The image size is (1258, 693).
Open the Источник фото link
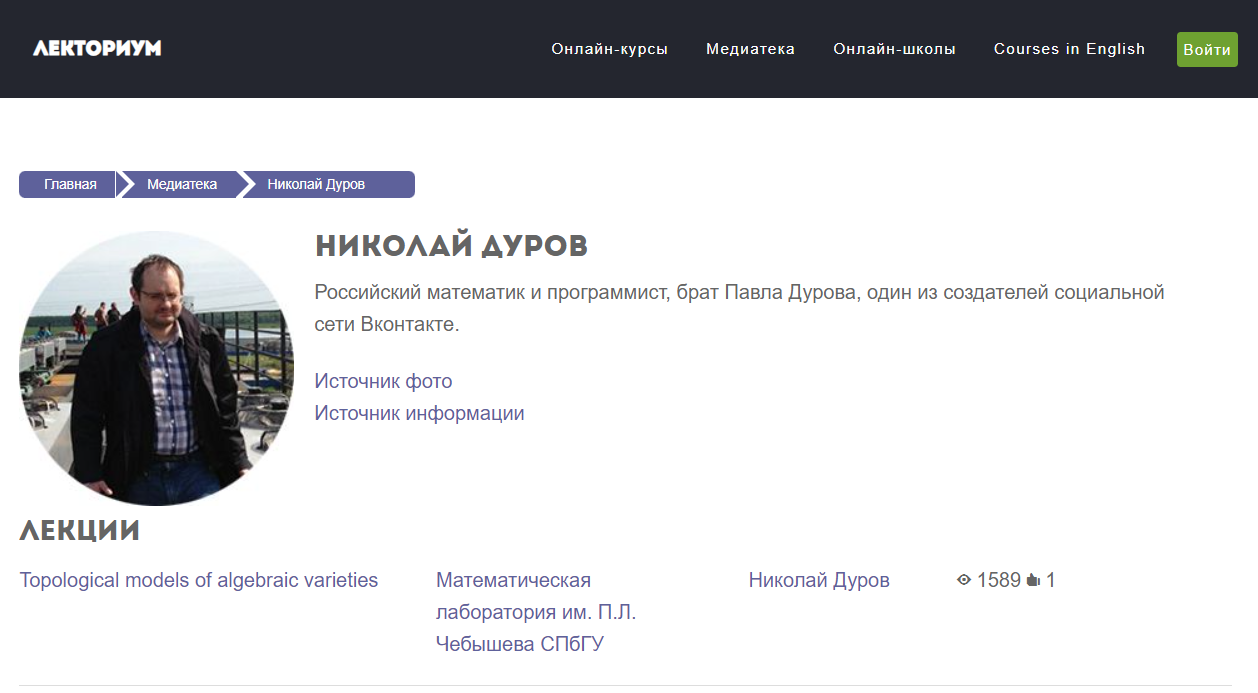[x=383, y=380]
